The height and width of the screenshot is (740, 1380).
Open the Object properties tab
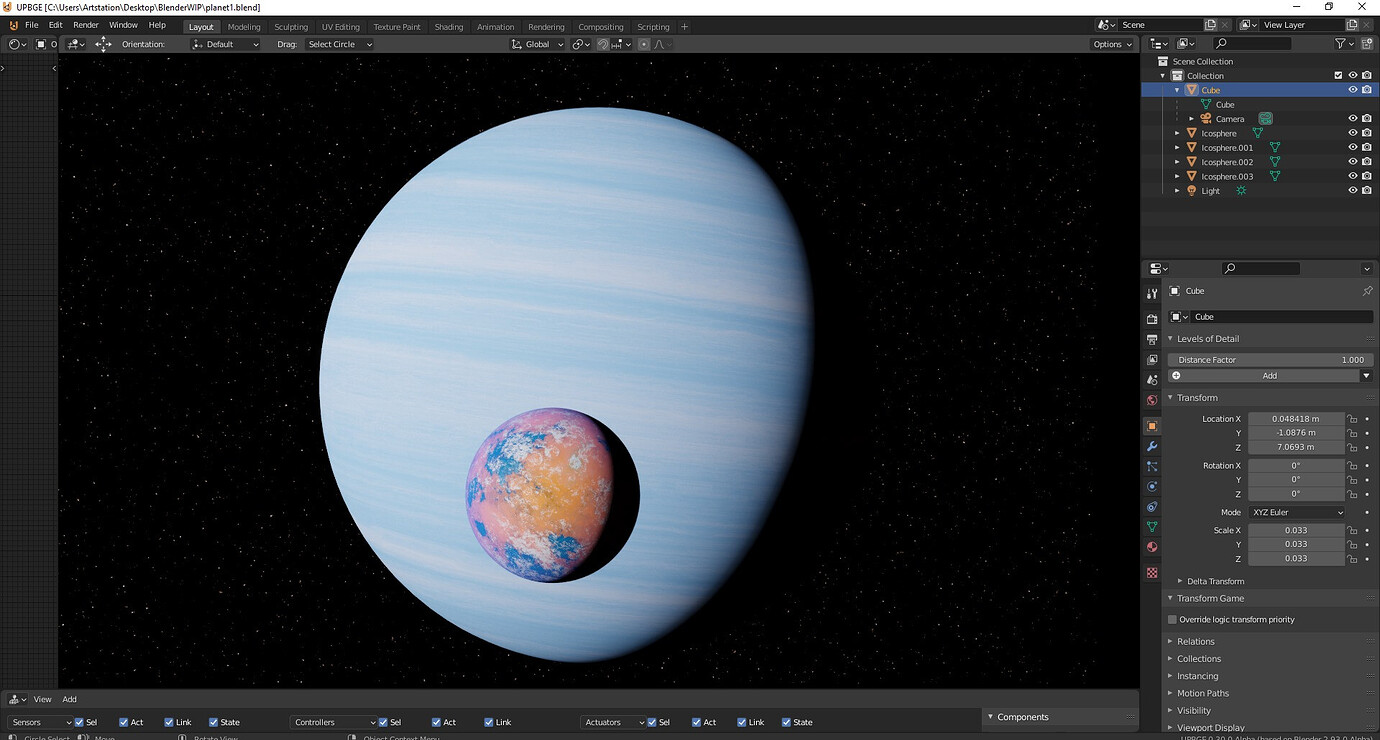1152,426
